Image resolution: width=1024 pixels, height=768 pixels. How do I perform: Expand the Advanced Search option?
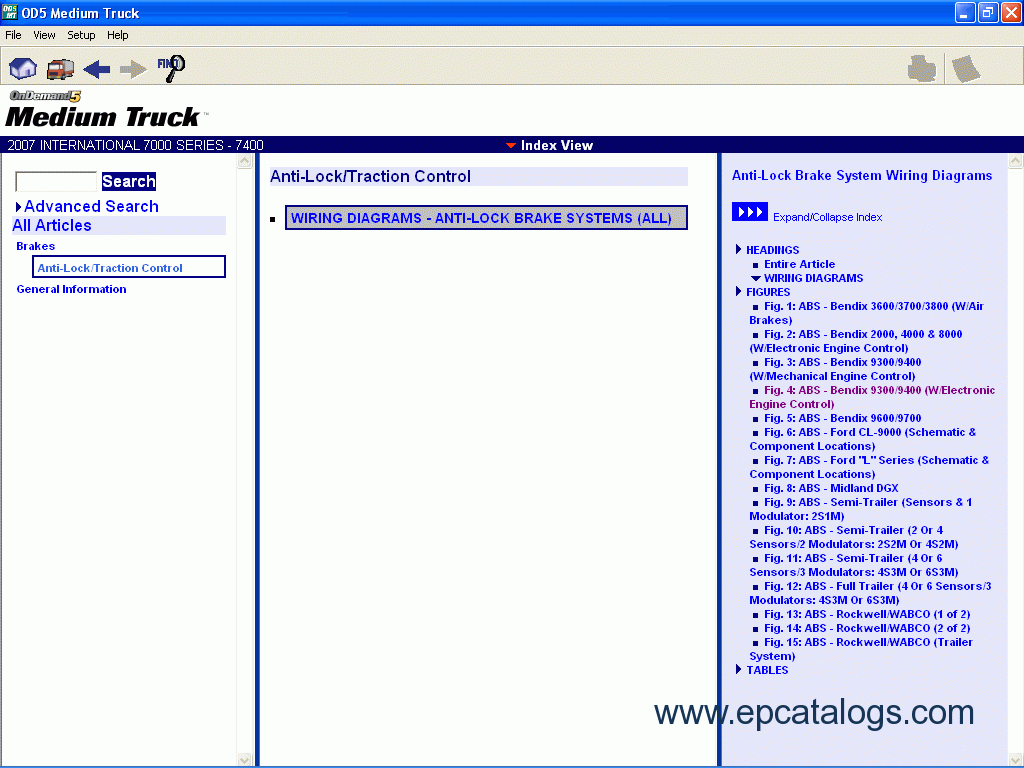pyautogui.click(x=87, y=206)
